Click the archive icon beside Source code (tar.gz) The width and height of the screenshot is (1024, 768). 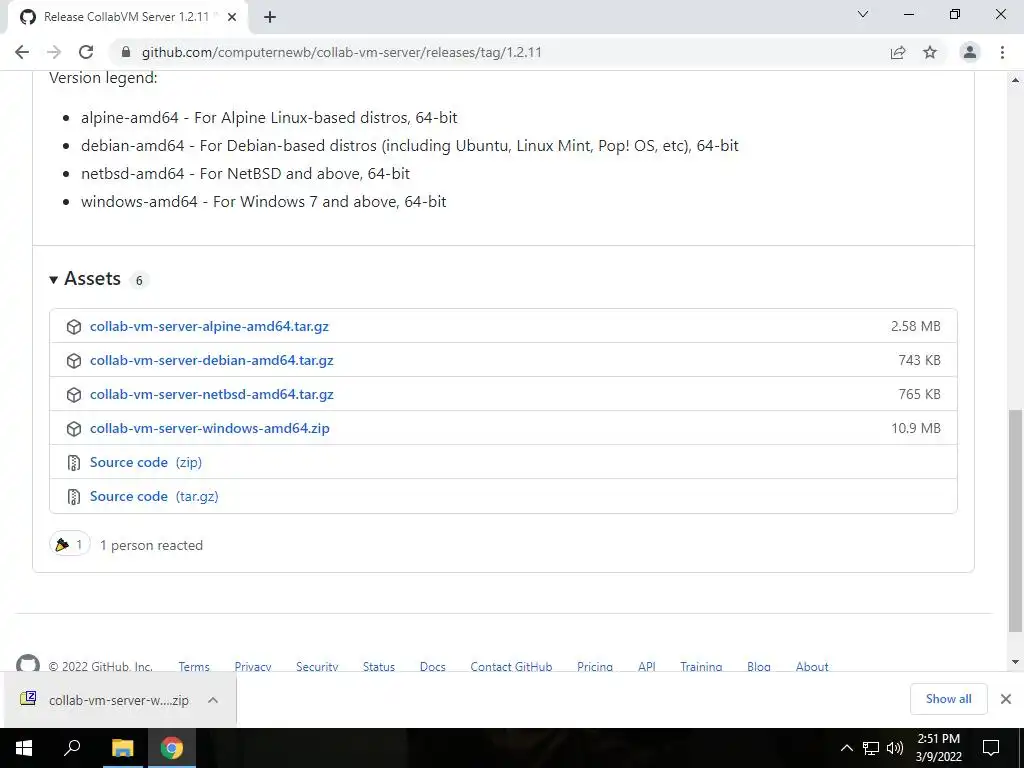74,496
